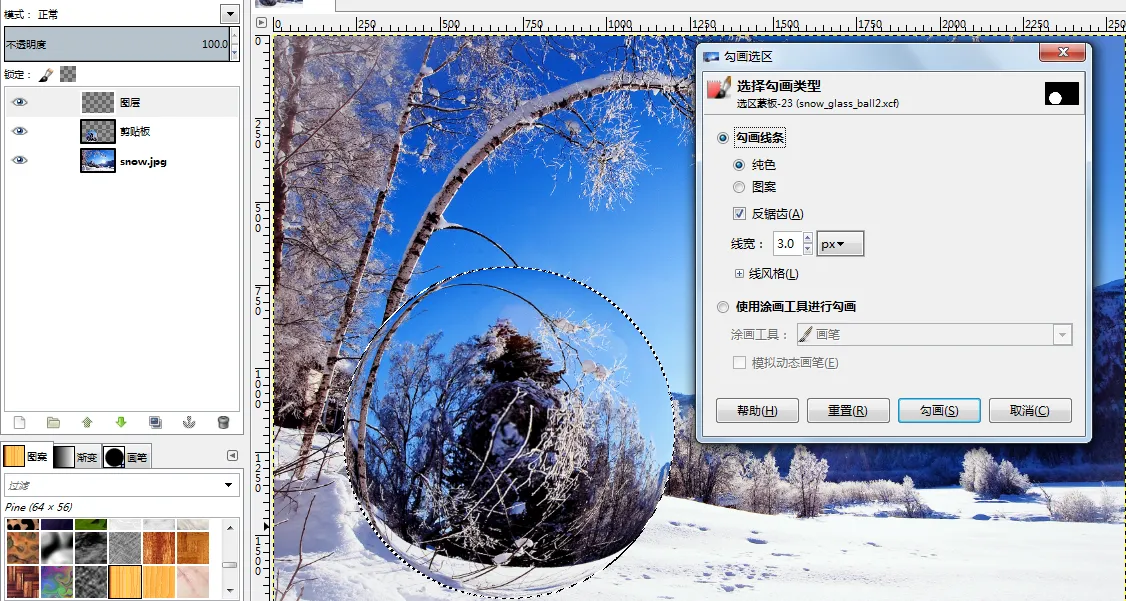Select the selected Pine pattern swatch
This screenshot has height=601, width=1126.
(x=125, y=582)
